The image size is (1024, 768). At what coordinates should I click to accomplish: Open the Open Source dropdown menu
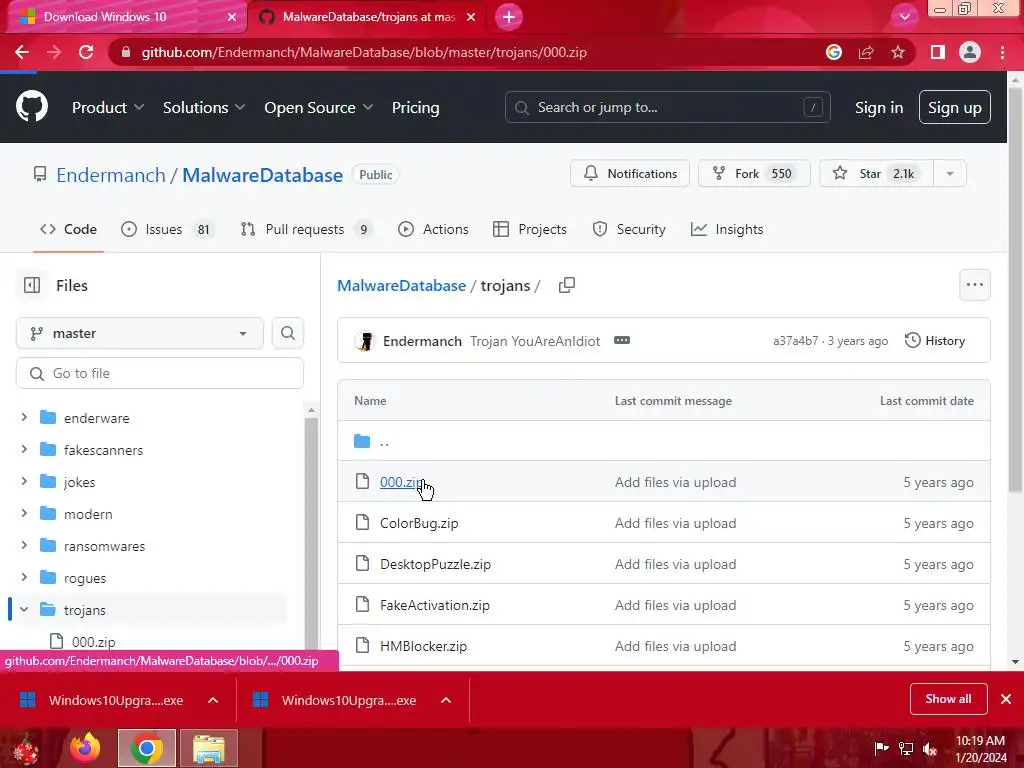(319, 107)
